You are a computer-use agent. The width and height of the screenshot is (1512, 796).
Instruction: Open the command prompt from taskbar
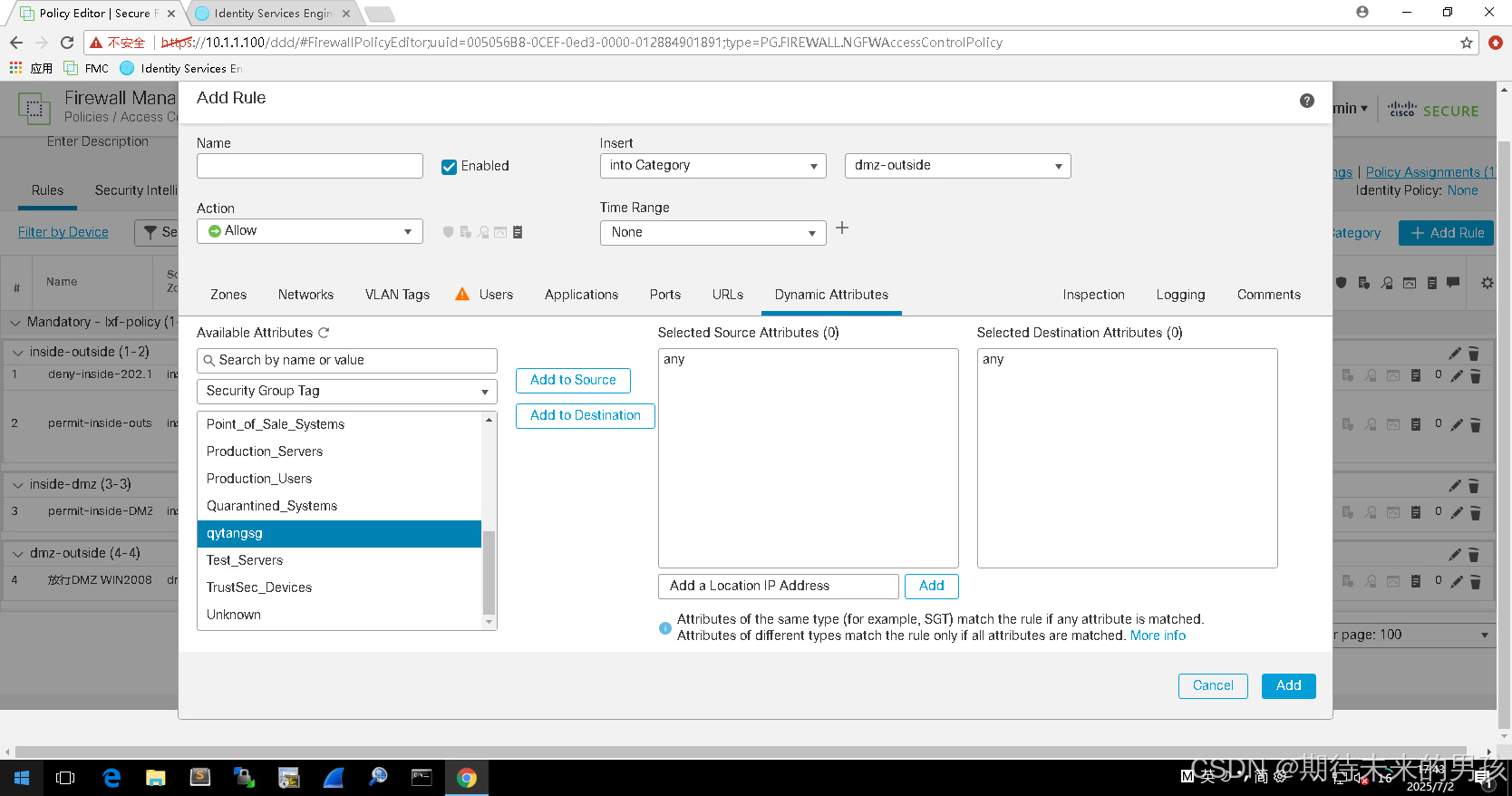pyautogui.click(x=422, y=778)
